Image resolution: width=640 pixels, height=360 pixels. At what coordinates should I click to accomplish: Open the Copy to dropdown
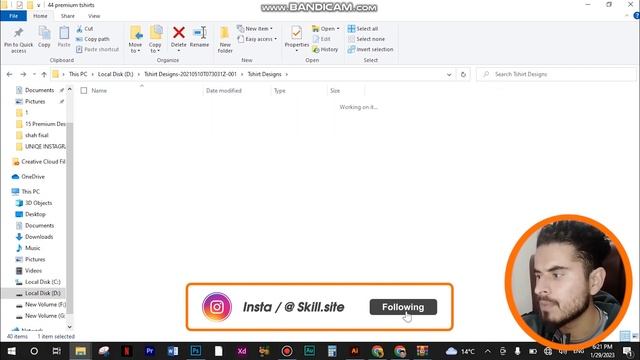(155, 39)
